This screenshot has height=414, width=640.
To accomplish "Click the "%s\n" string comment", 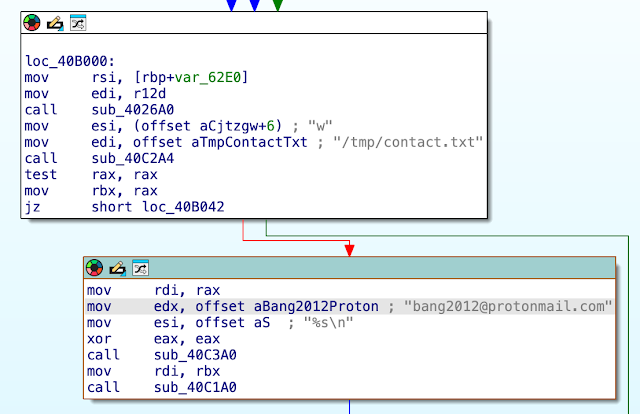I will [x=329, y=323].
